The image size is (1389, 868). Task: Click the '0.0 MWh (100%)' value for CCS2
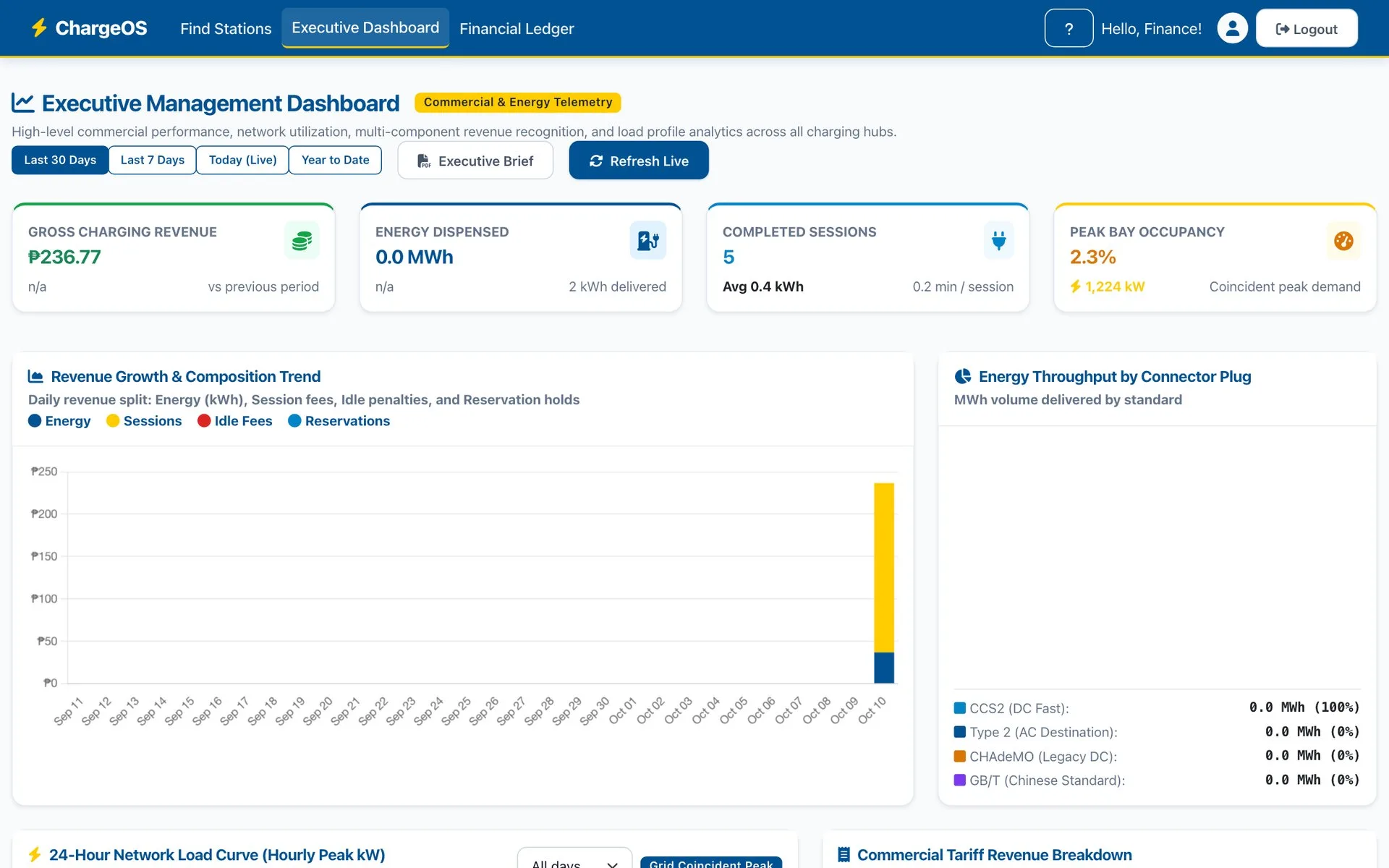[1304, 707]
